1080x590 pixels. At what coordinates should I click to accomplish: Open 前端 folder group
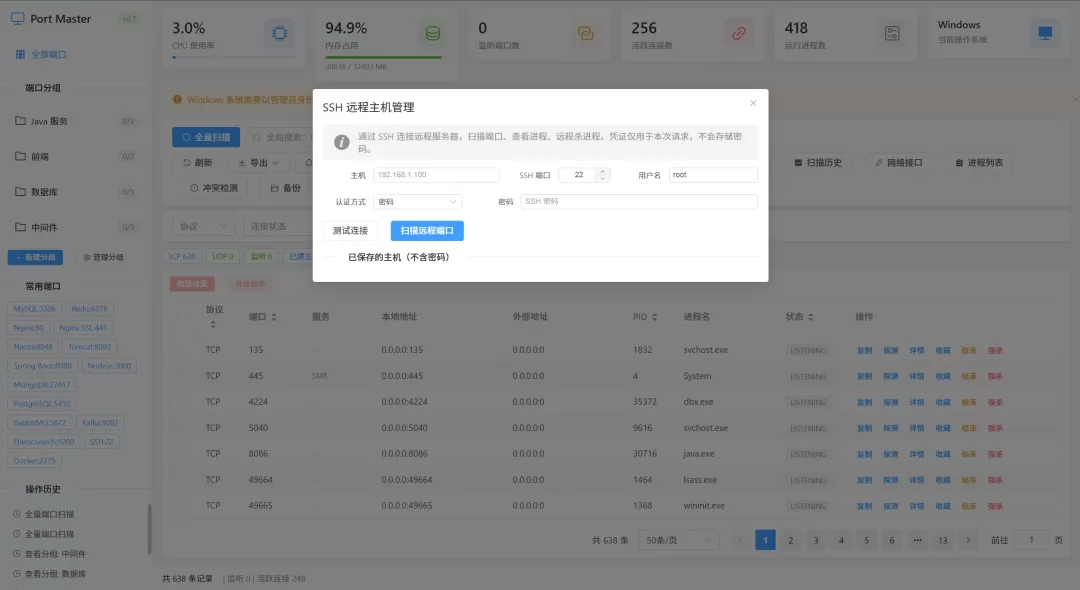(74, 156)
